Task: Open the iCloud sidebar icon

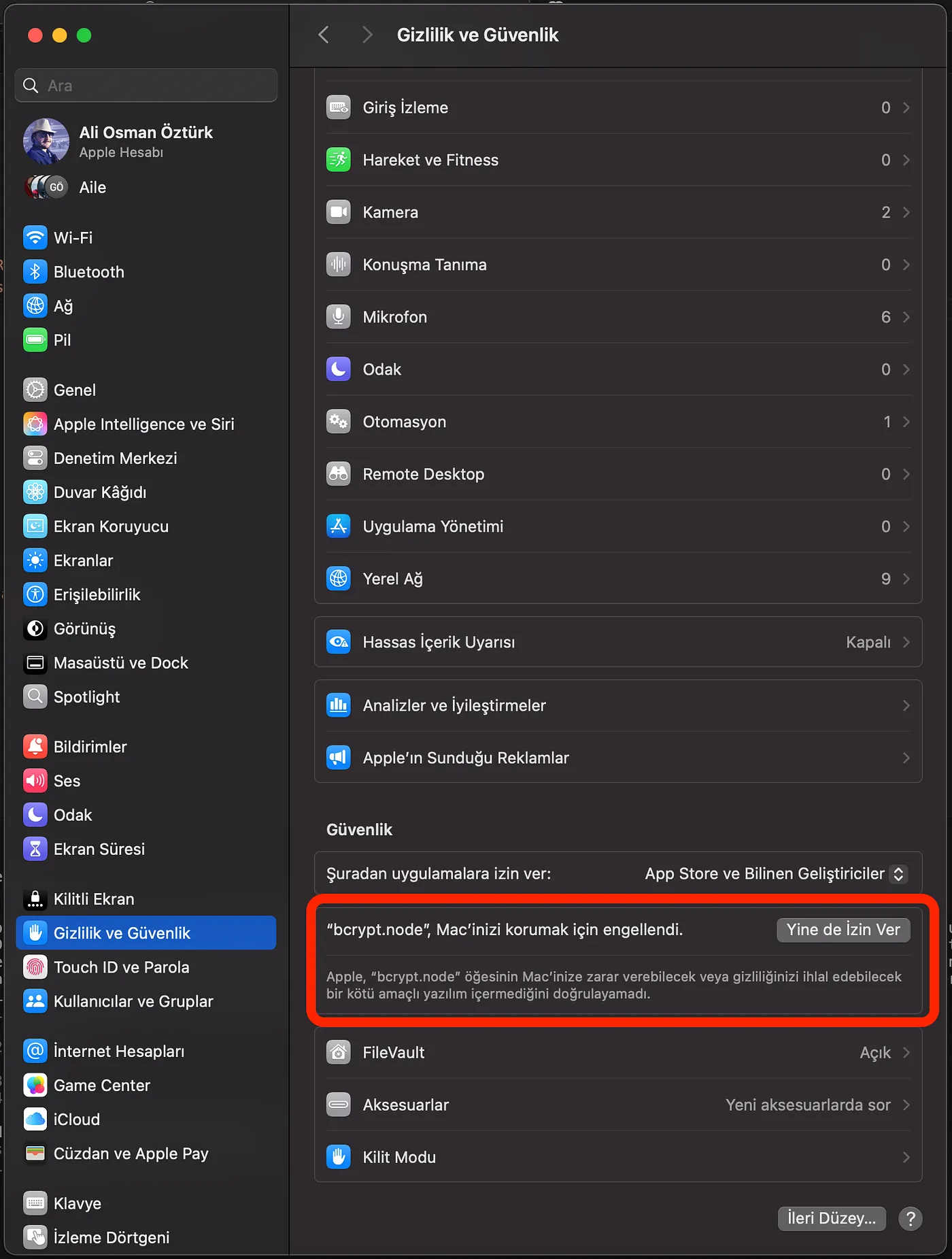Action: click(35, 1120)
